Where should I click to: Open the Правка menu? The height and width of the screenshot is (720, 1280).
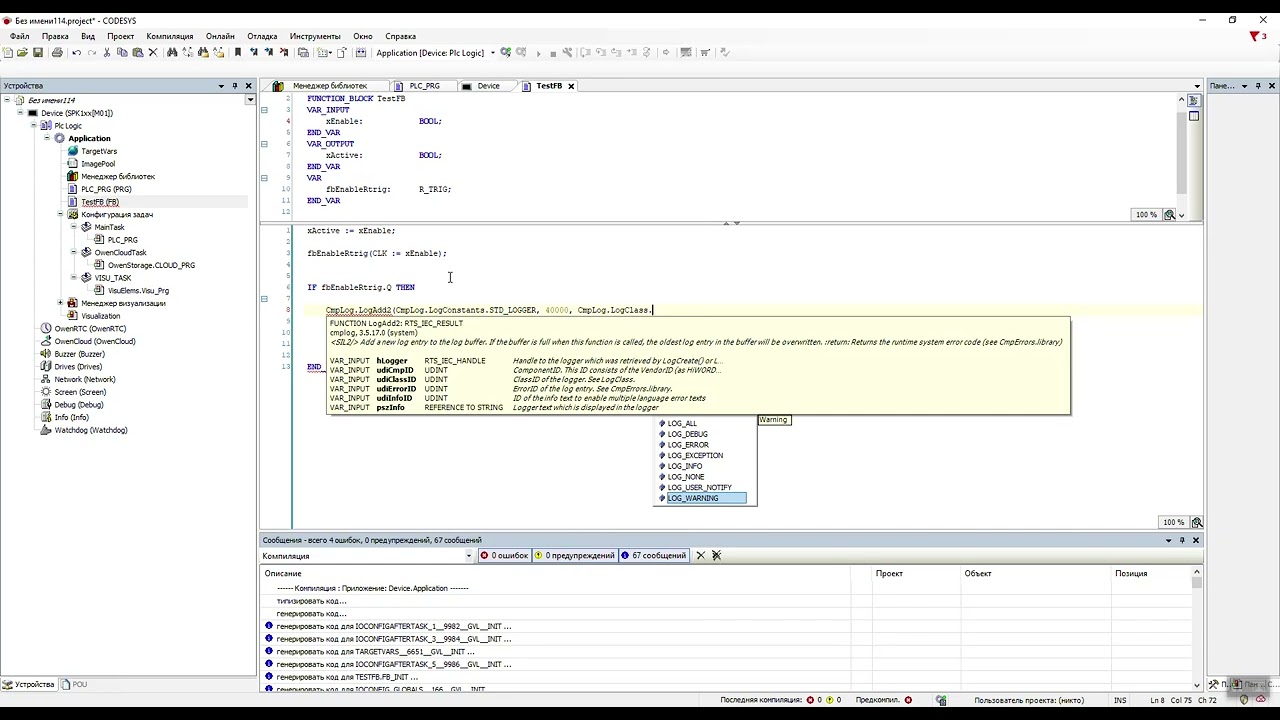coord(55,36)
